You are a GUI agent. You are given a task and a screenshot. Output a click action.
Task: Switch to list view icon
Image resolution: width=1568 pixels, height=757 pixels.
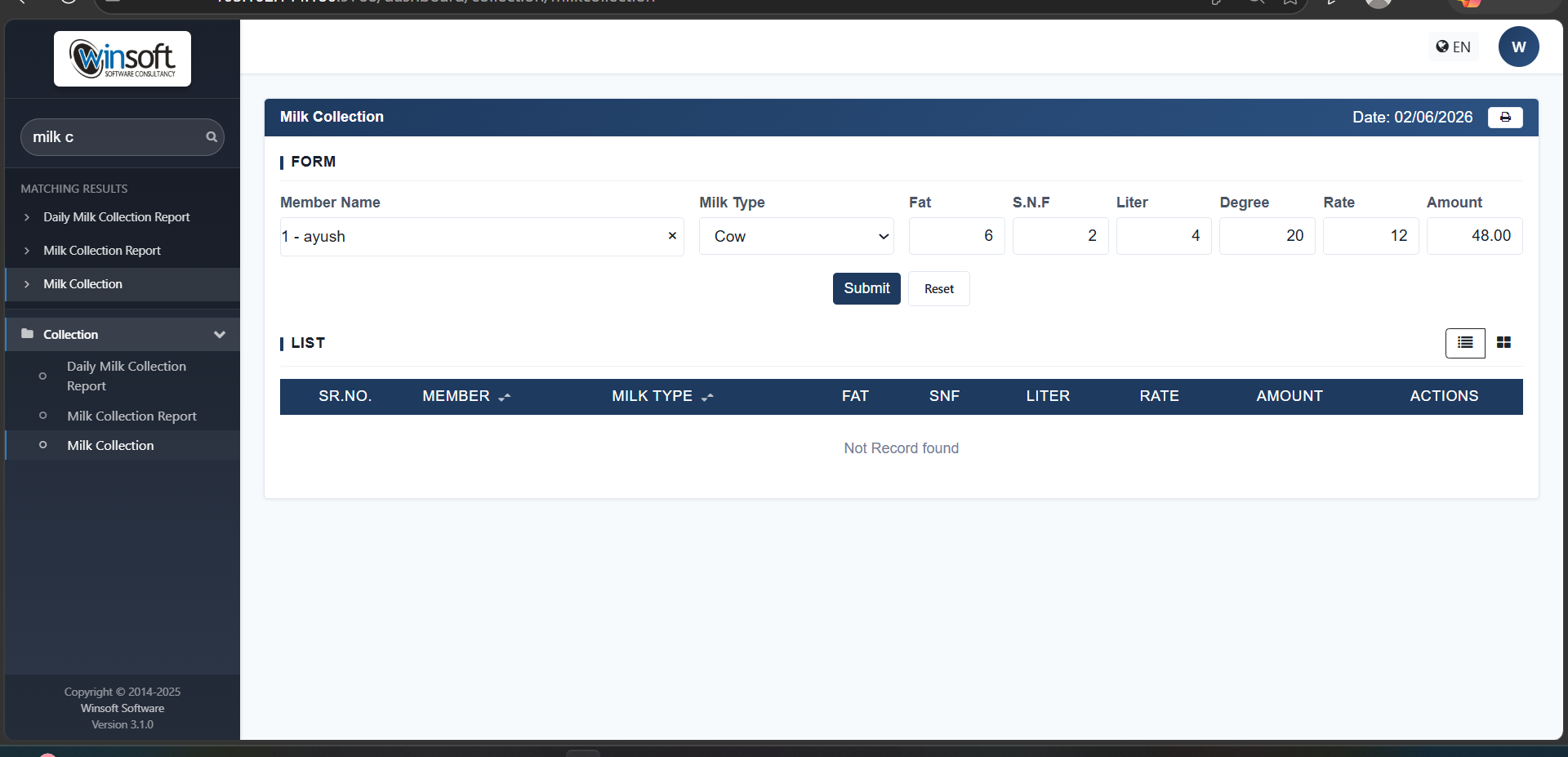click(1465, 343)
